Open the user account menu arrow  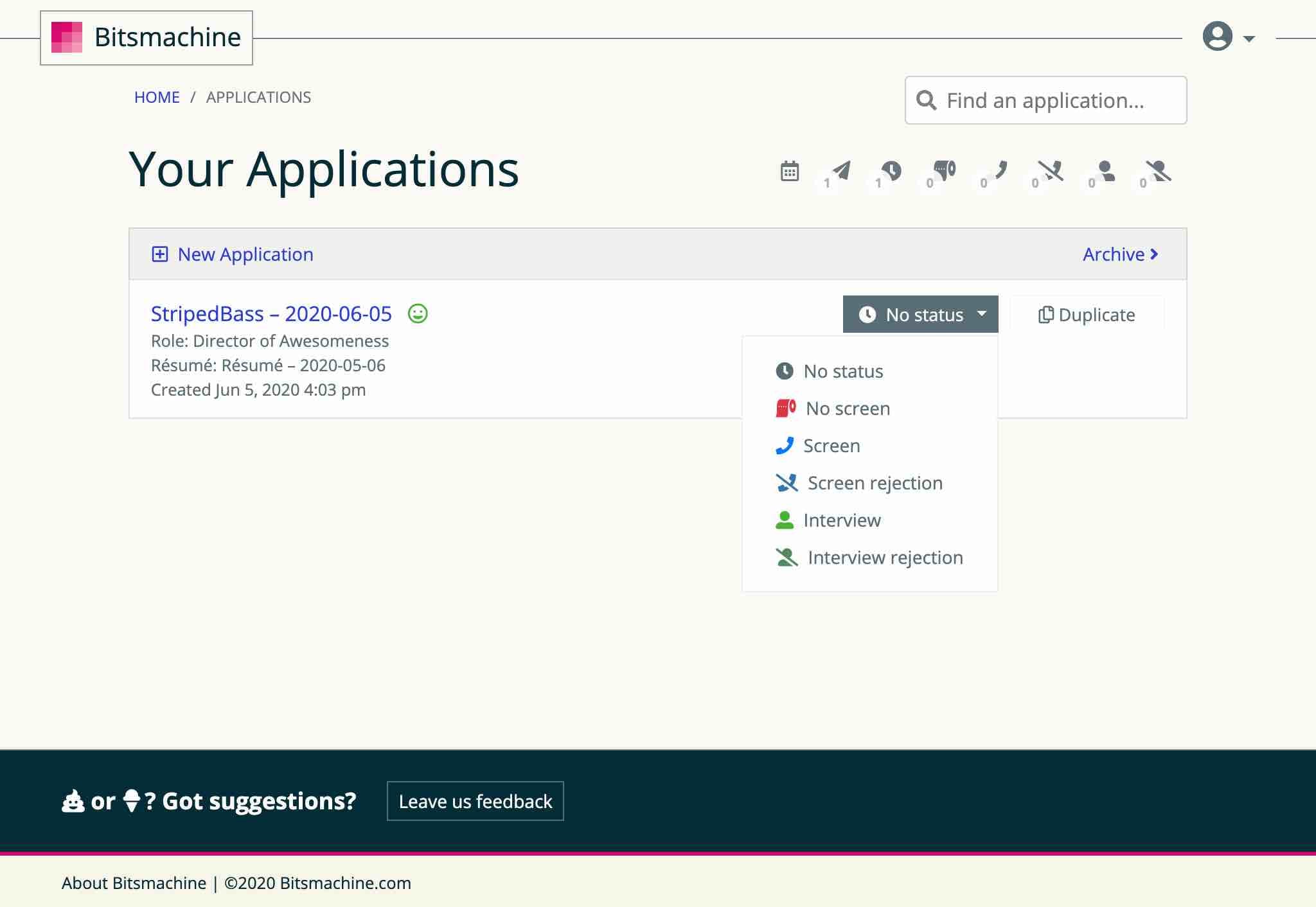point(1249,39)
